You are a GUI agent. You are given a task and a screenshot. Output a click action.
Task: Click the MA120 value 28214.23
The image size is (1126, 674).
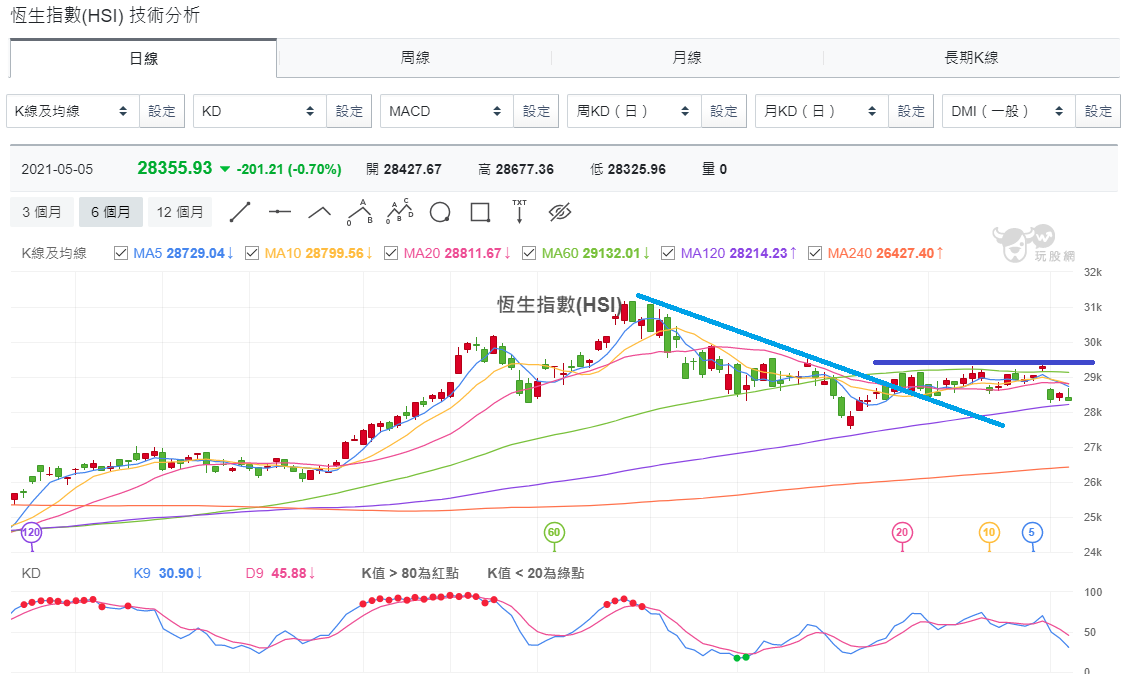pos(758,253)
